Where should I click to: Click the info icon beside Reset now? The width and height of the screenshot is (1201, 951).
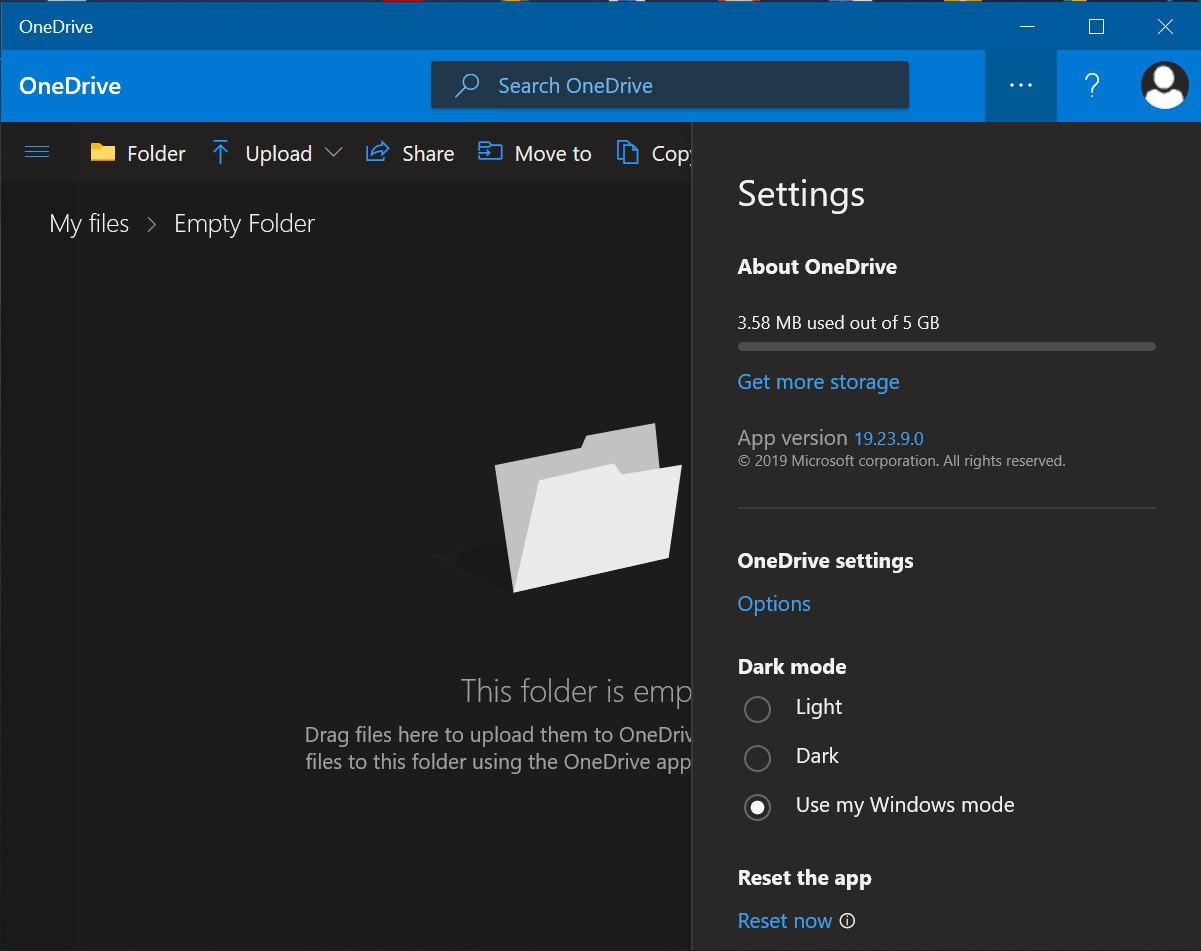pos(848,921)
